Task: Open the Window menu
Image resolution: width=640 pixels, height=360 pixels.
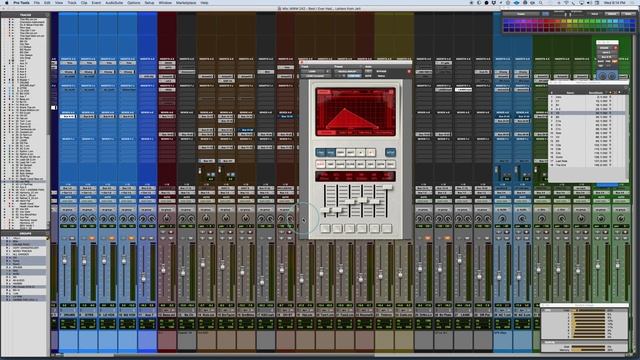Action: pos(165,2)
